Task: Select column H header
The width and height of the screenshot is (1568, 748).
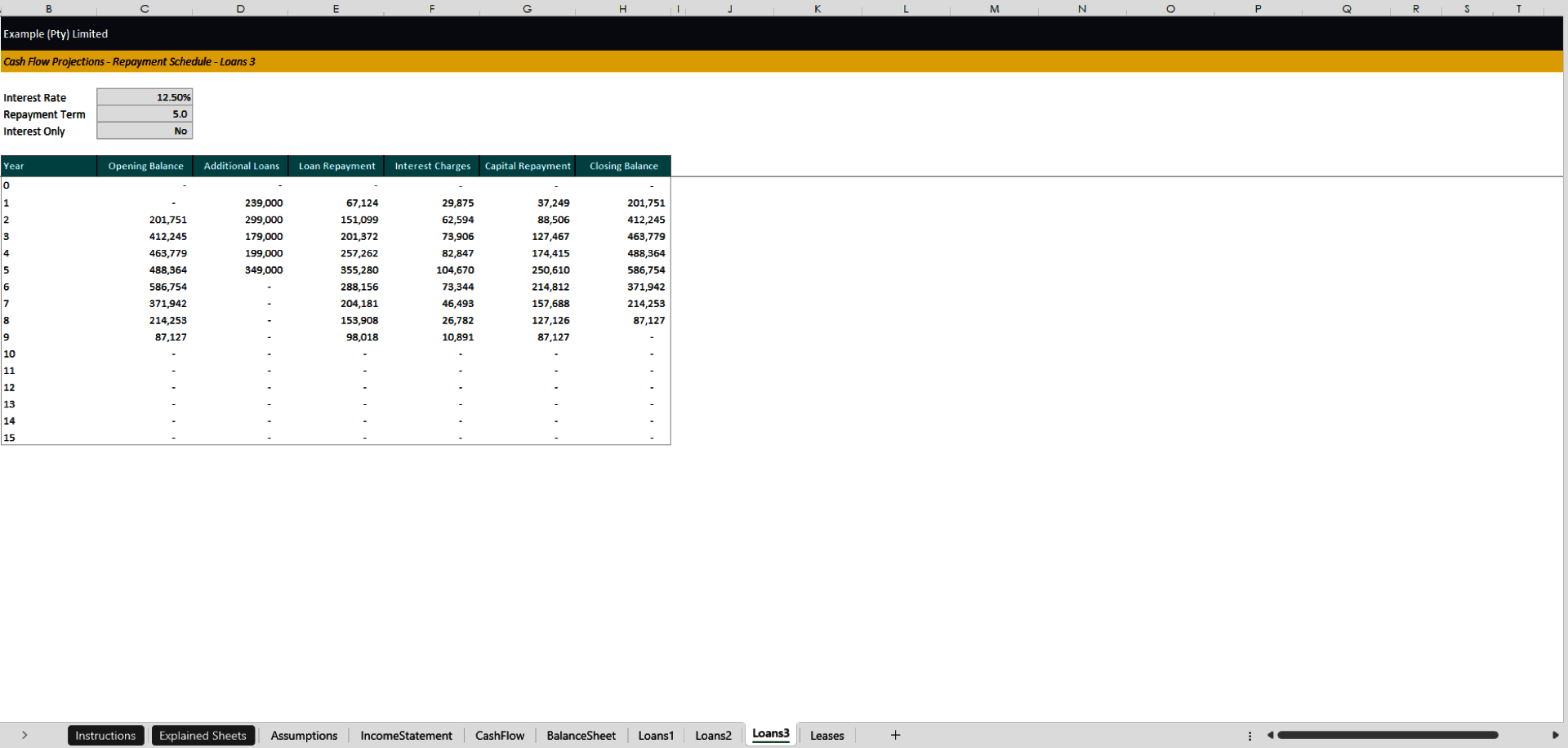Action: point(623,9)
